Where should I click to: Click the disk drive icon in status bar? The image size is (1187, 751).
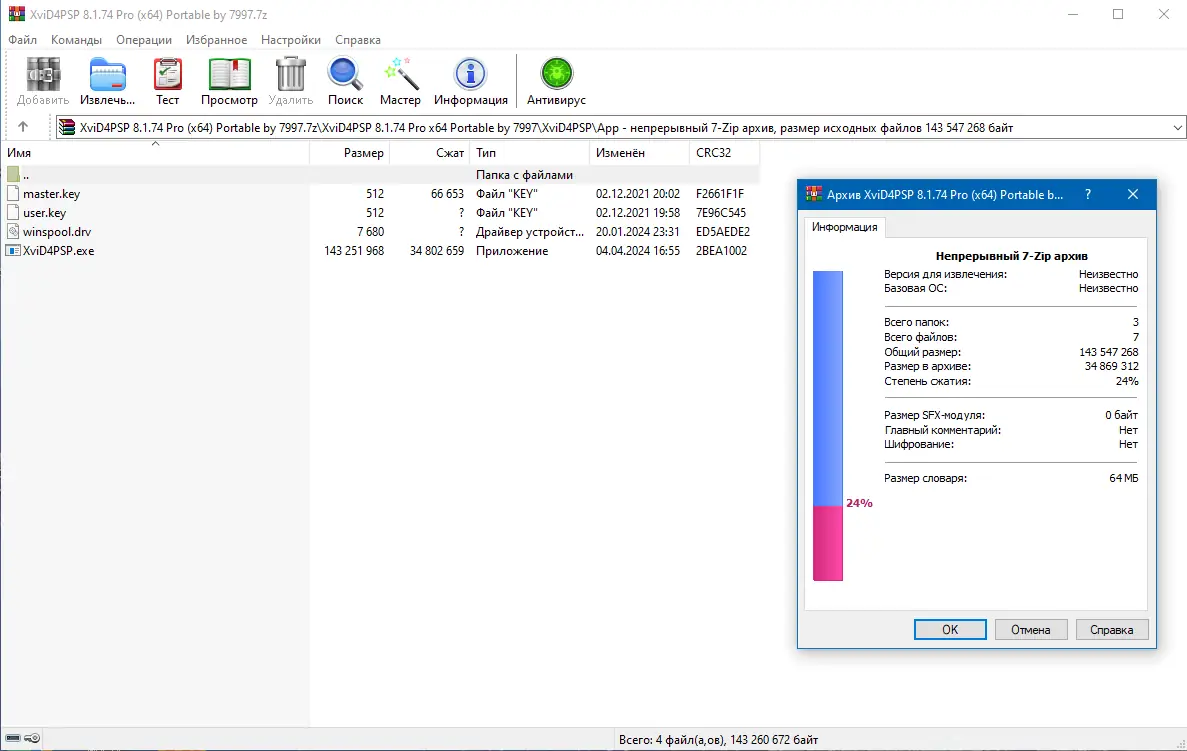point(14,738)
